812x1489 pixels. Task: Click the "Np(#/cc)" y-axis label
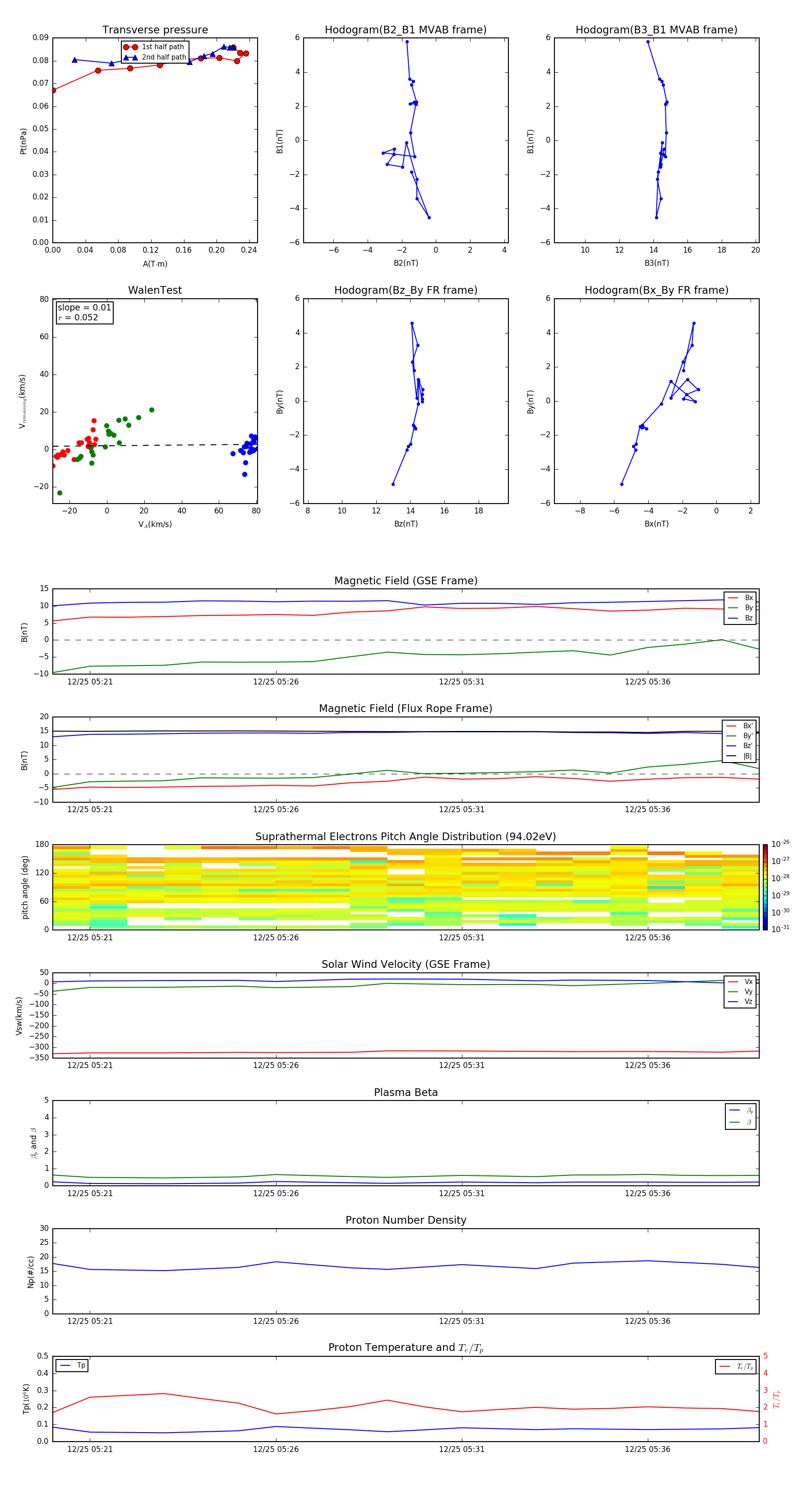[31, 1272]
